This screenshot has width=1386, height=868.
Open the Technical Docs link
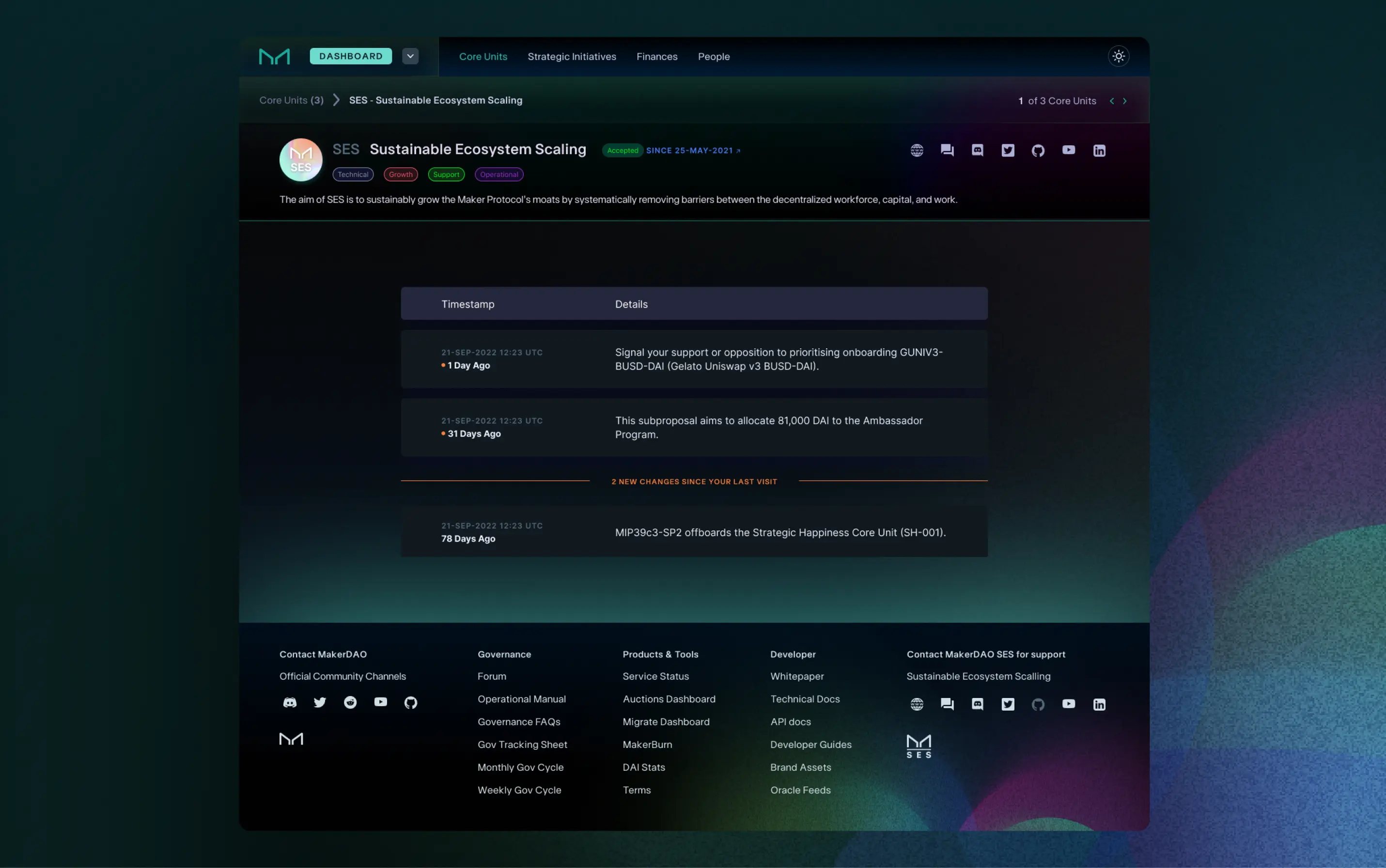pyautogui.click(x=805, y=699)
